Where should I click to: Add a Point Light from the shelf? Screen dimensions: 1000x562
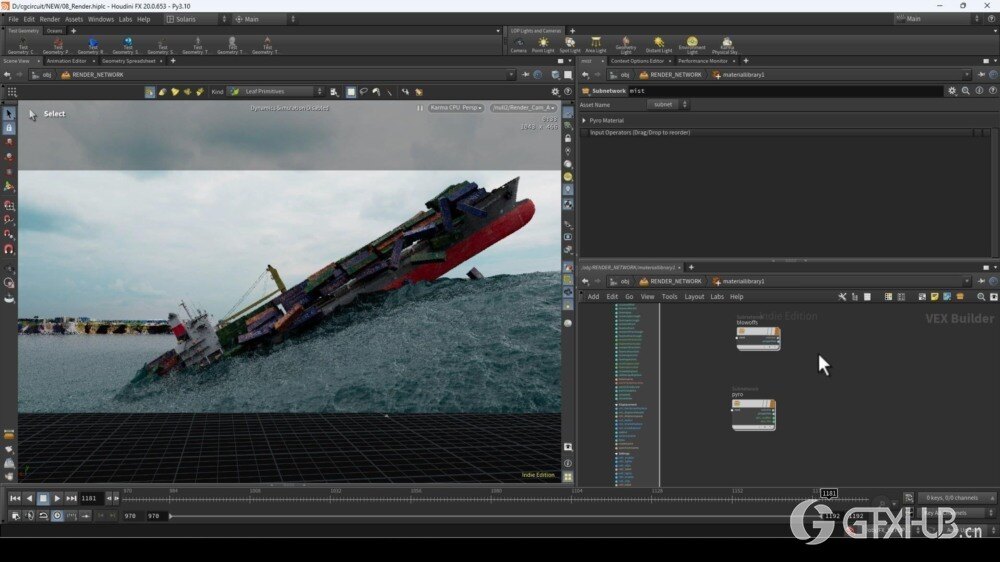pos(543,44)
